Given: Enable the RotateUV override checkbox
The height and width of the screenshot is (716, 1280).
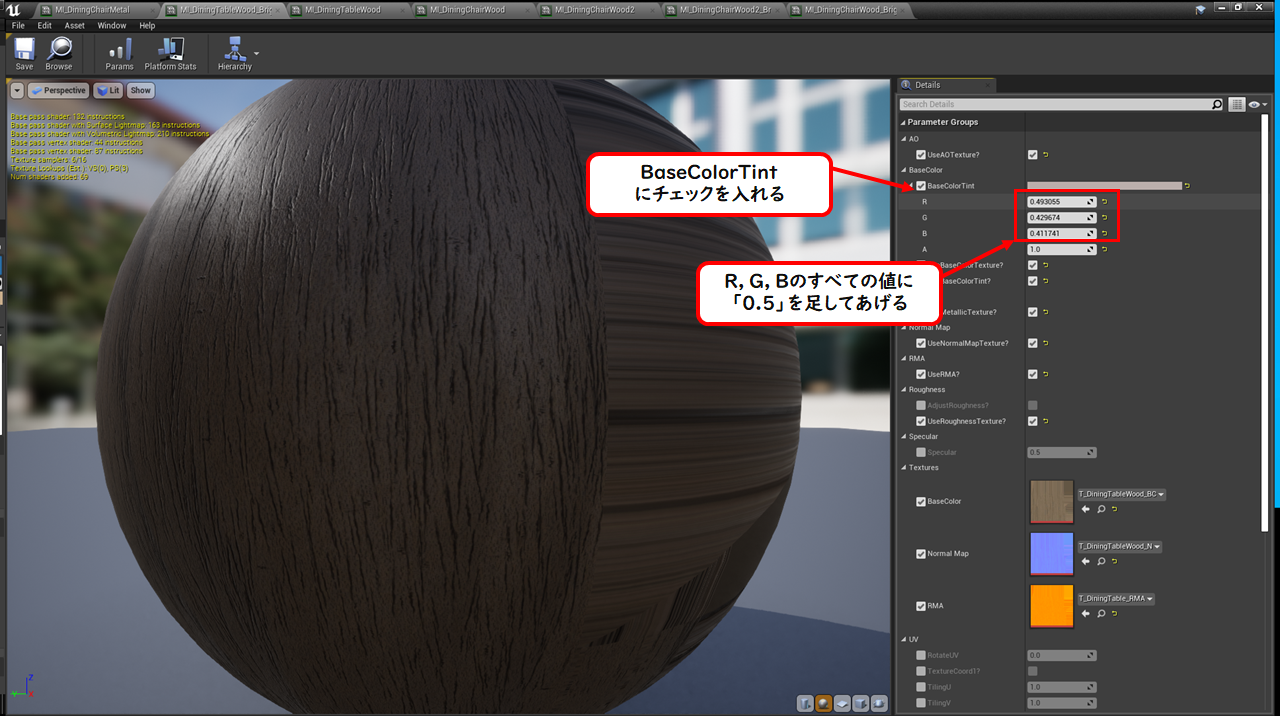Looking at the screenshot, I should coord(921,655).
